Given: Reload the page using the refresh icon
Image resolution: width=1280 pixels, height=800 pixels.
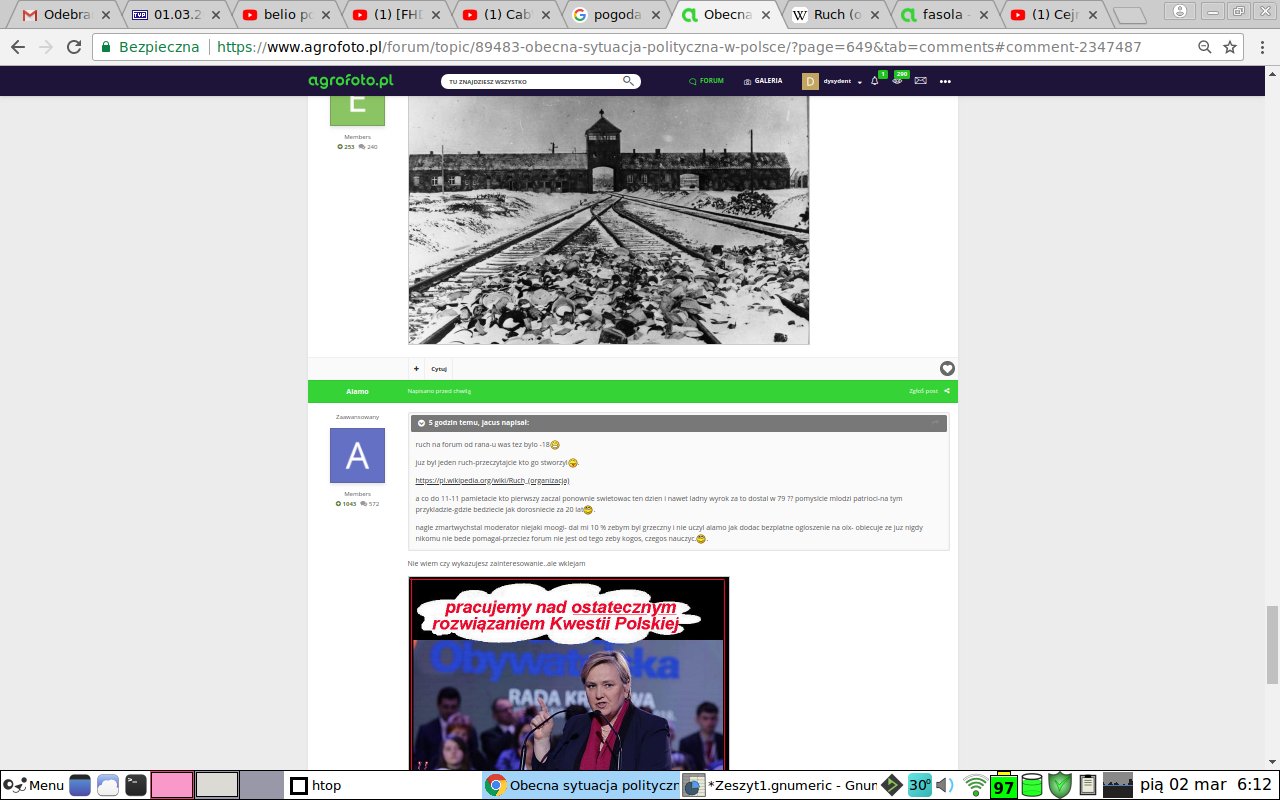Looking at the screenshot, I should pyautogui.click(x=74, y=48).
